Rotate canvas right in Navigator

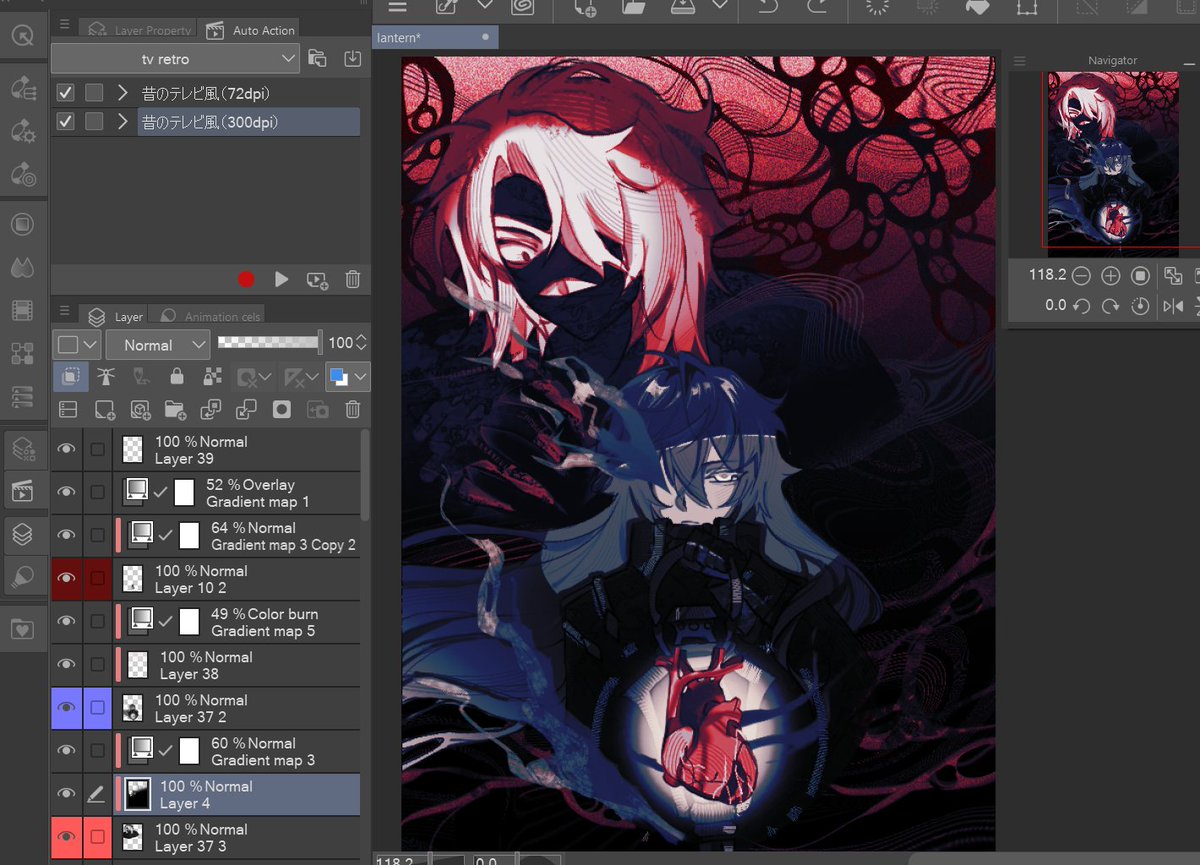(1110, 306)
